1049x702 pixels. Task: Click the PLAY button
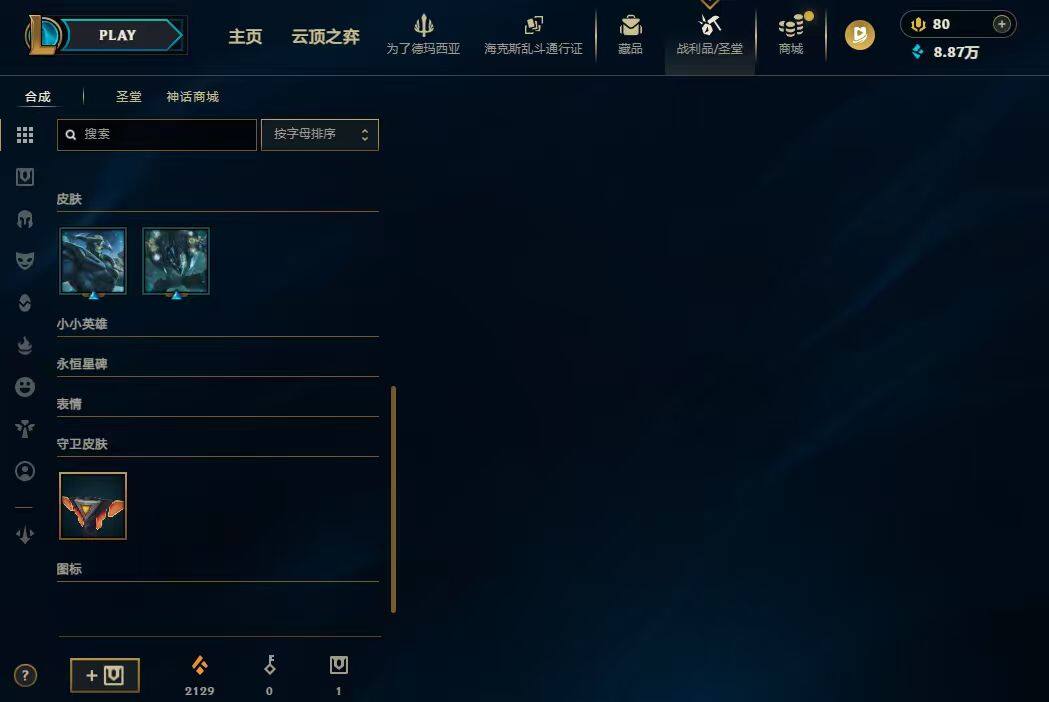pos(118,35)
